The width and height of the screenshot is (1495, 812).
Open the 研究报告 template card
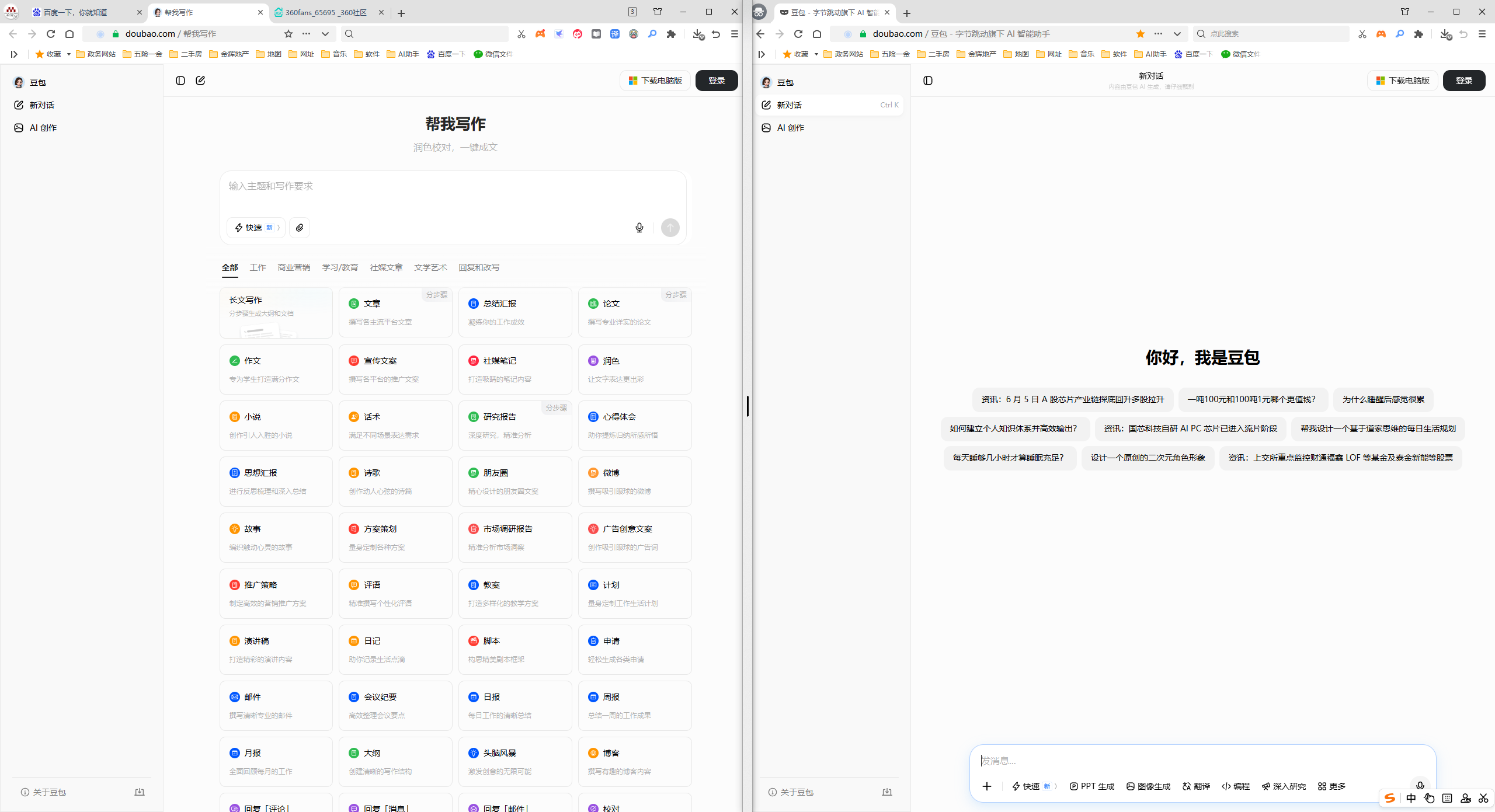coord(515,426)
